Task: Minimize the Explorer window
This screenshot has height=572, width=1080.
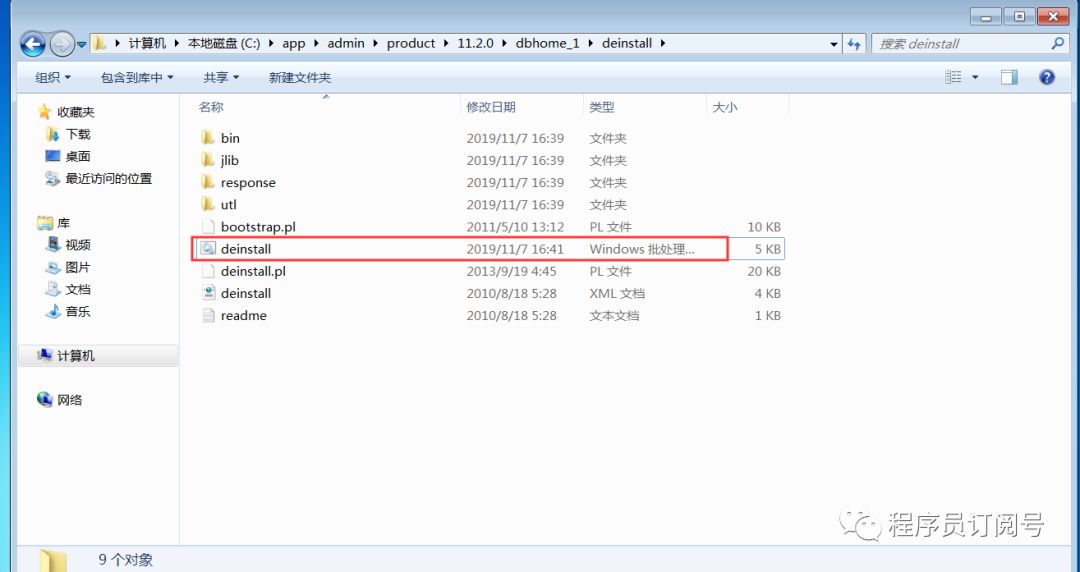Action: tap(986, 17)
